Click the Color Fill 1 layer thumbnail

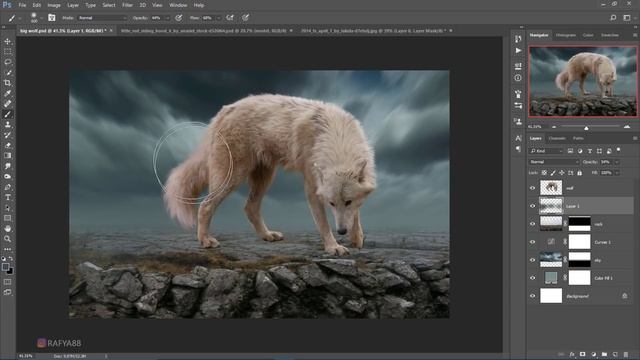click(x=551, y=278)
